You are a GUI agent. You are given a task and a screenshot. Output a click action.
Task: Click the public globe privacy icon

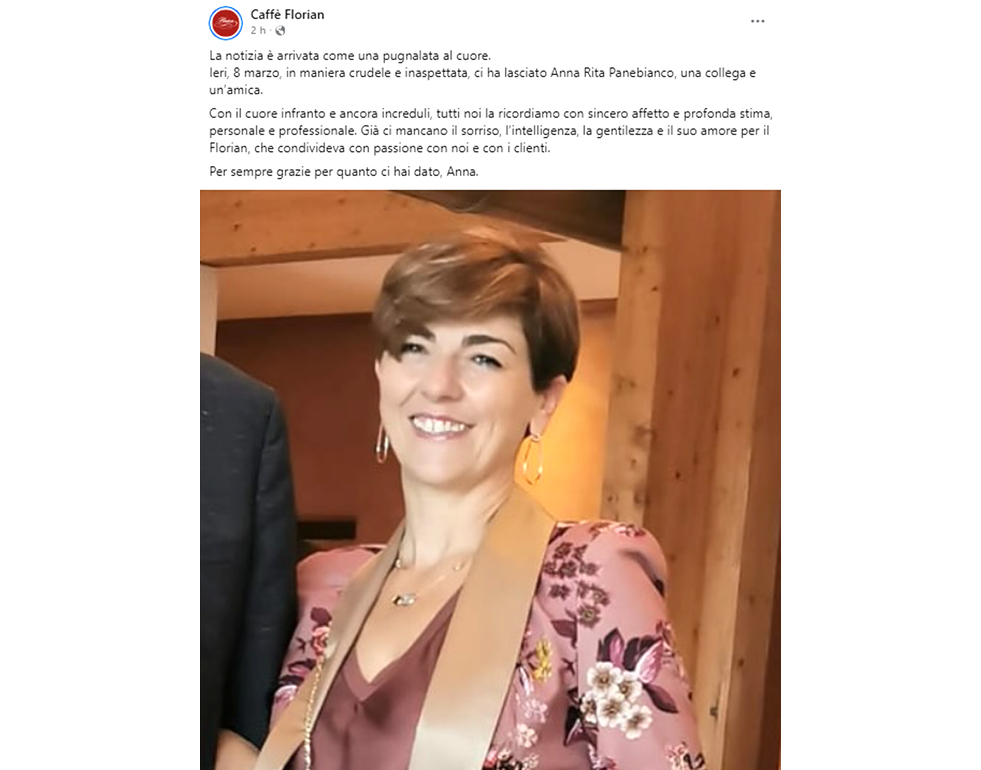(280, 31)
